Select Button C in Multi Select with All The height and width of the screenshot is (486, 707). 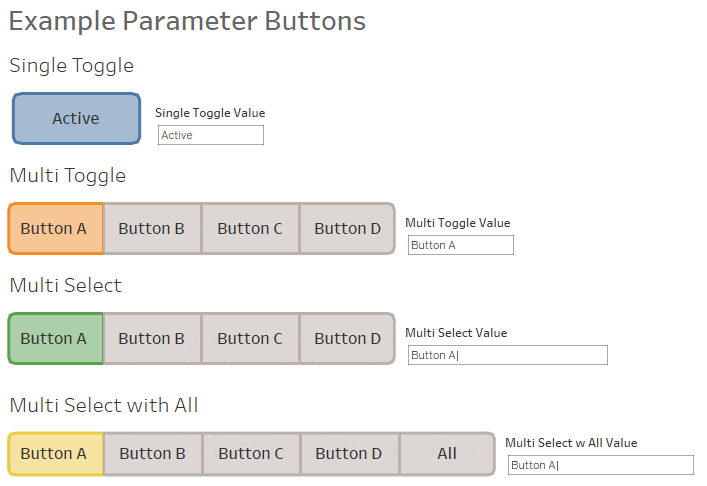pos(251,454)
